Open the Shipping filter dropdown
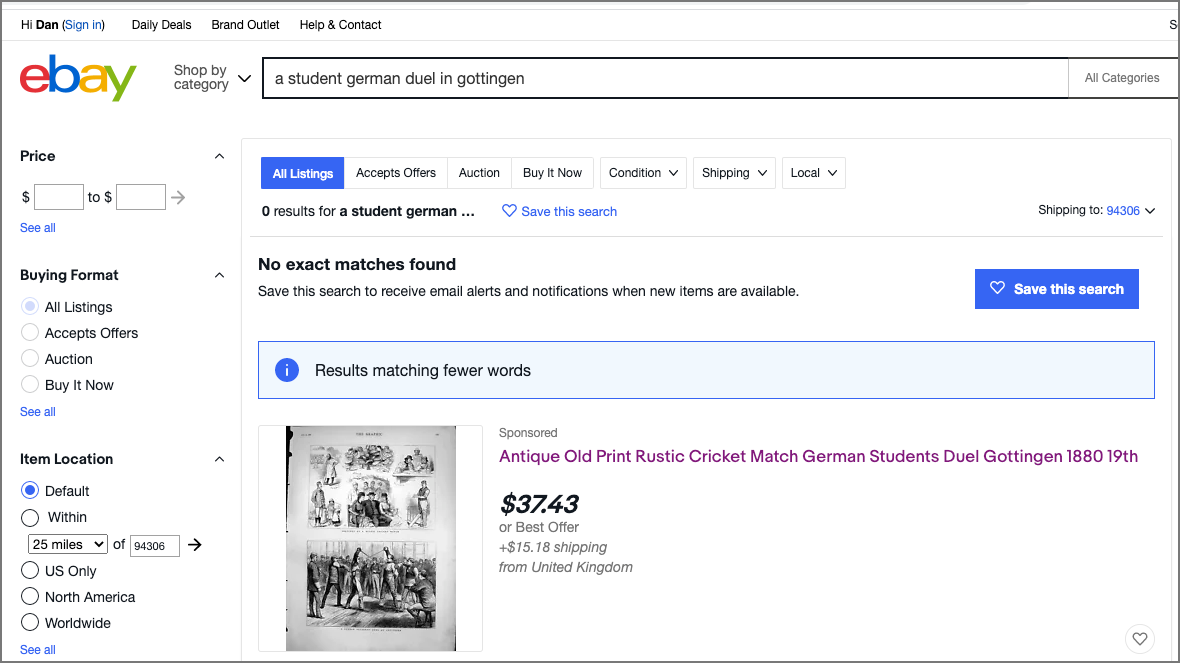Viewport: 1180px width, 663px height. [736, 173]
